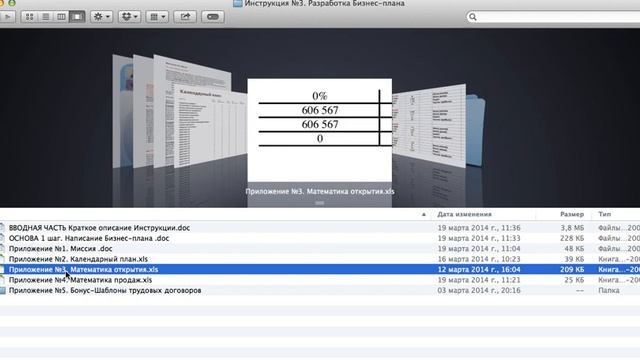Click the caption Приложение №3 under cover
The width and height of the screenshot is (640, 360).
click(x=320, y=191)
